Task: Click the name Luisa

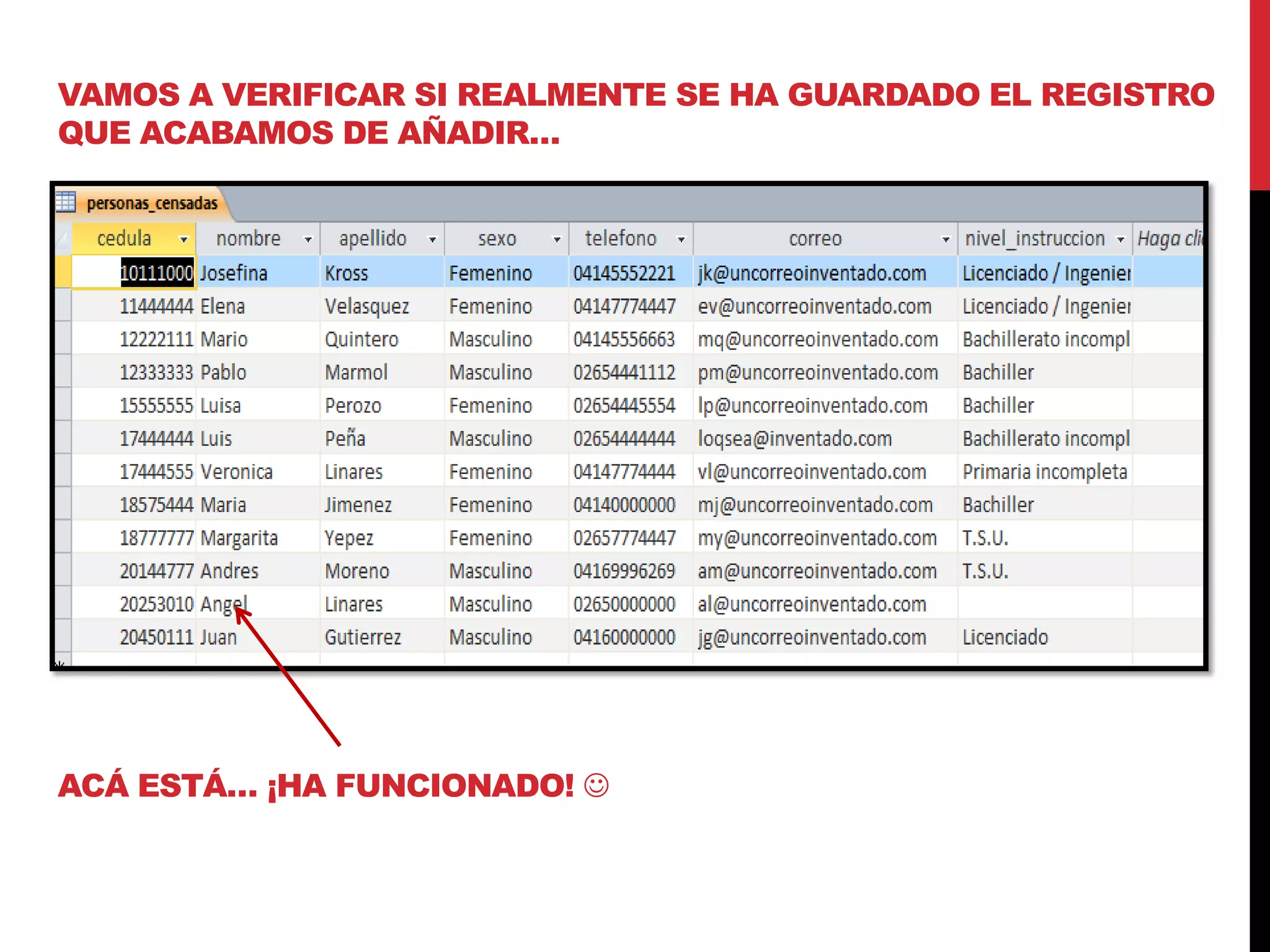Action: (x=220, y=406)
